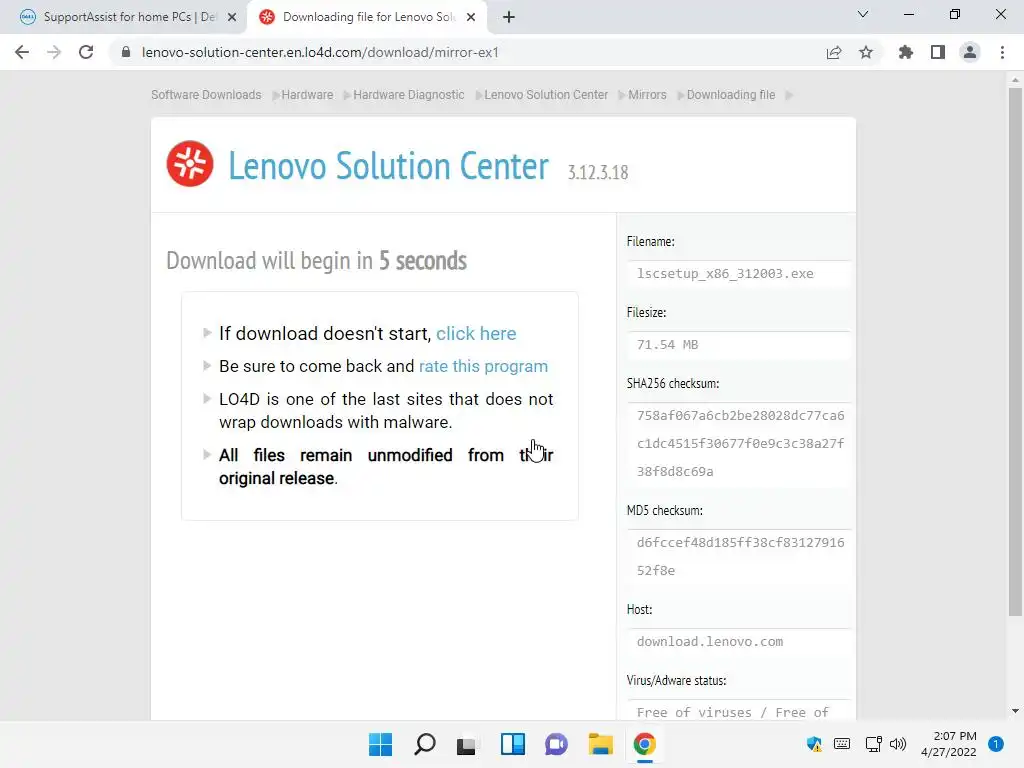Click the red Lenovo Solution Center logo
1024x768 pixels.
tap(190, 163)
